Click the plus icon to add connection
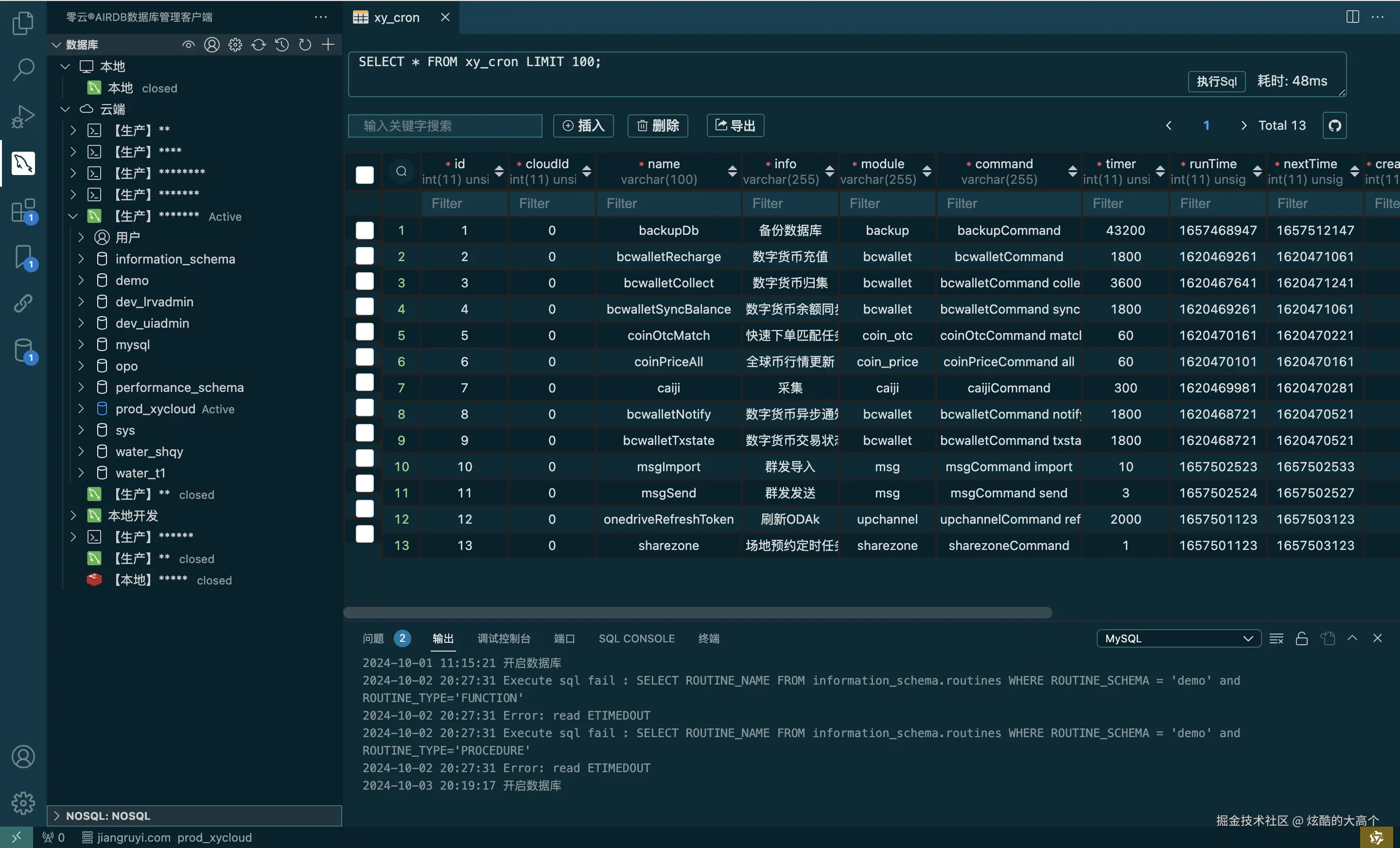 (x=328, y=44)
